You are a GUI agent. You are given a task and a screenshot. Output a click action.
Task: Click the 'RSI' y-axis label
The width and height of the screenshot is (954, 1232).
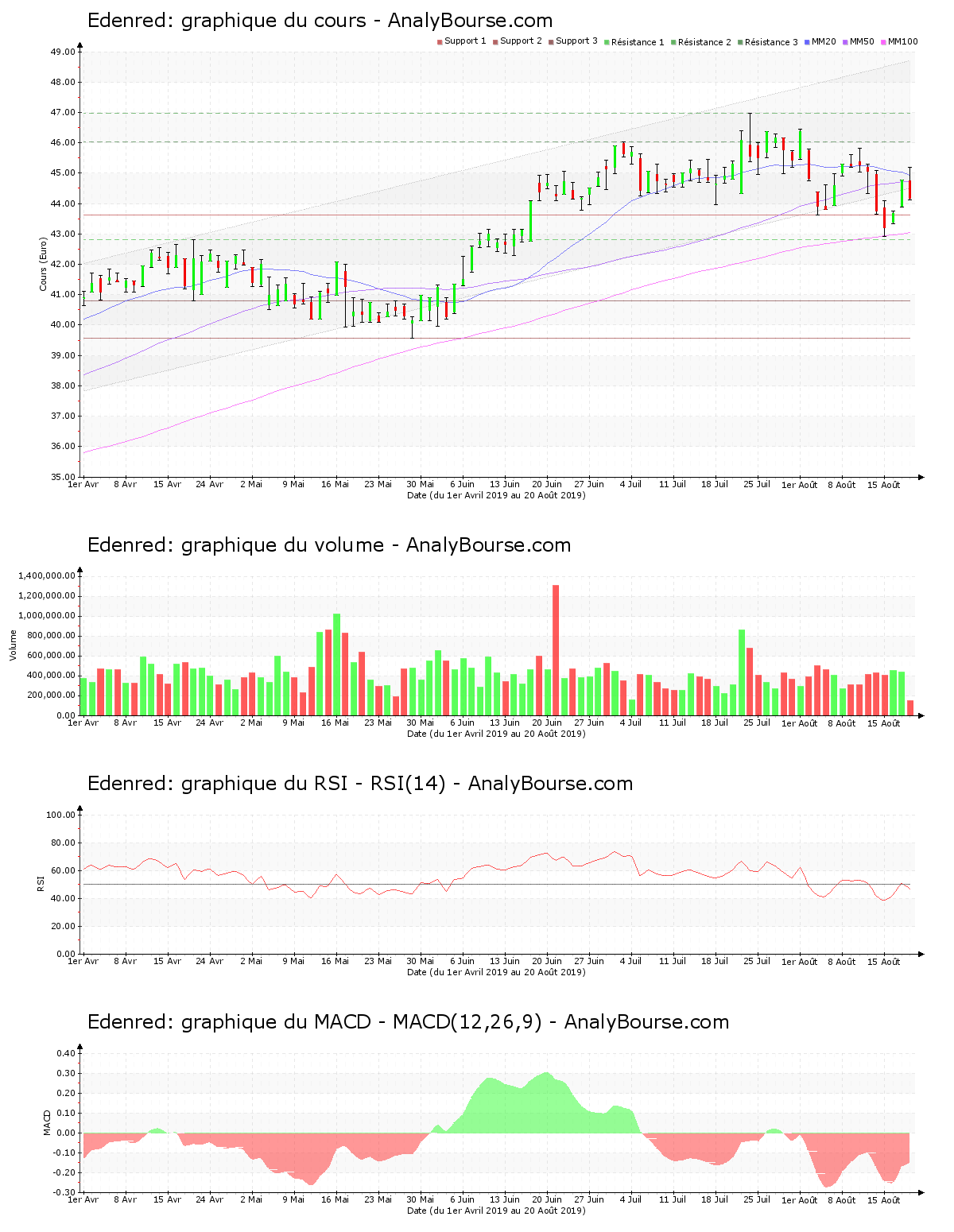coord(41,883)
